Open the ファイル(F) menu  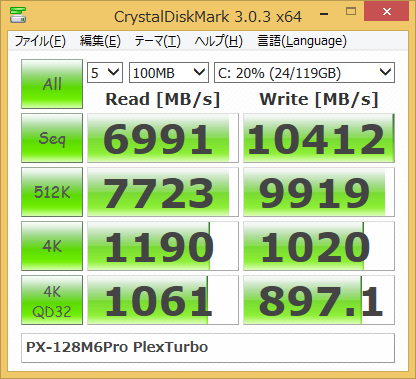pyautogui.click(x=40, y=41)
